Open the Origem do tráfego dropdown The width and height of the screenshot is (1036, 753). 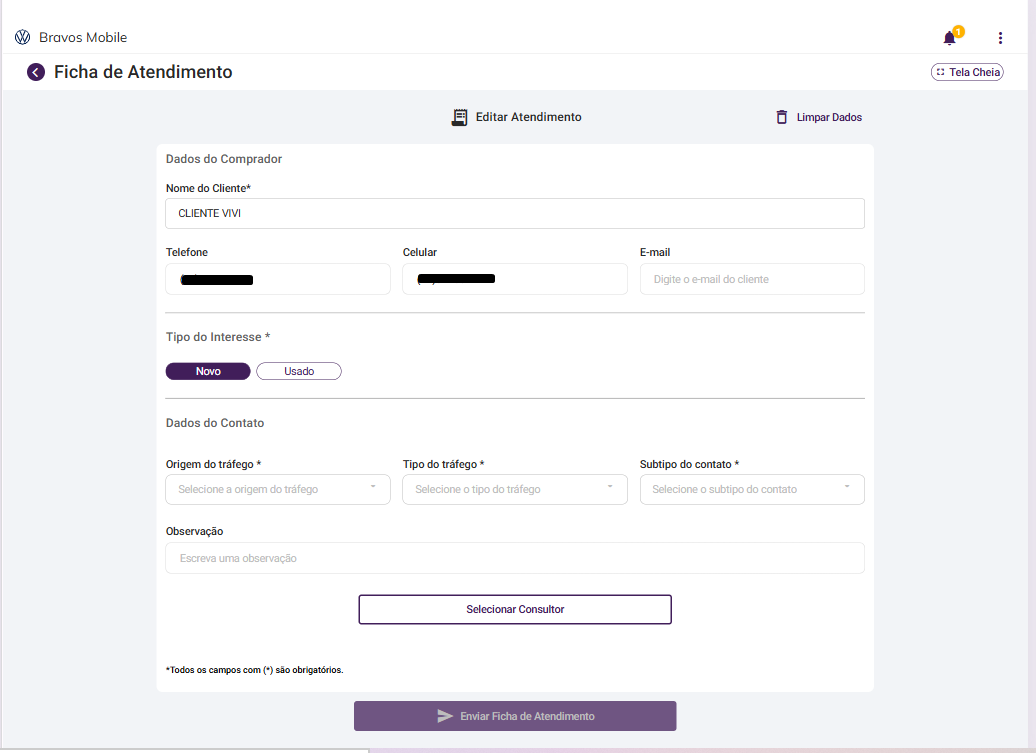[278, 489]
